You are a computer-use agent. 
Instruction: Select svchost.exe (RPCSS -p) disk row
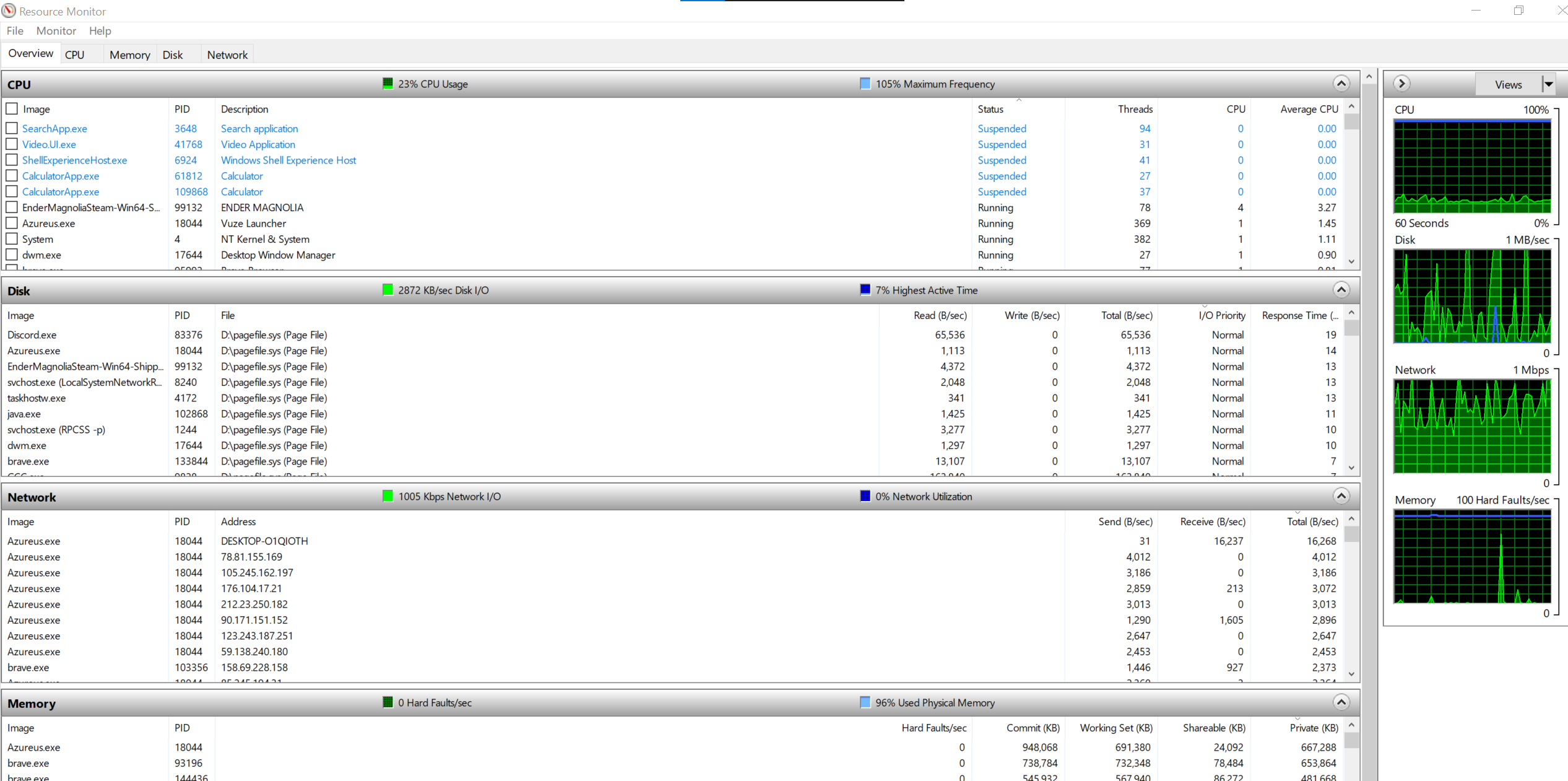tap(674, 429)
